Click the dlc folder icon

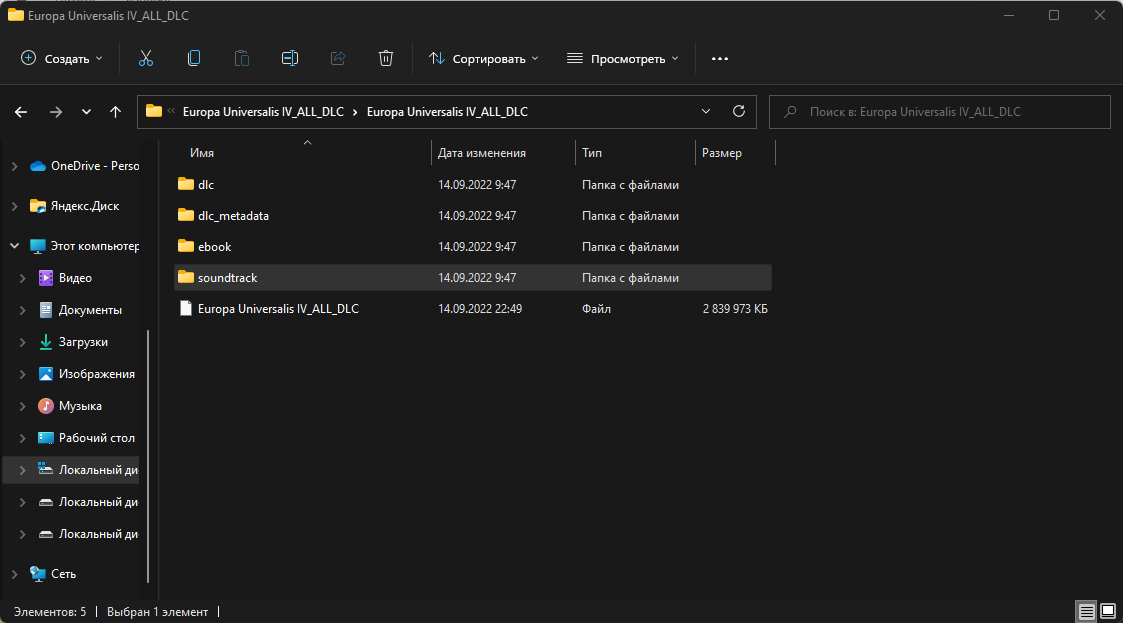tap(185, 184)
